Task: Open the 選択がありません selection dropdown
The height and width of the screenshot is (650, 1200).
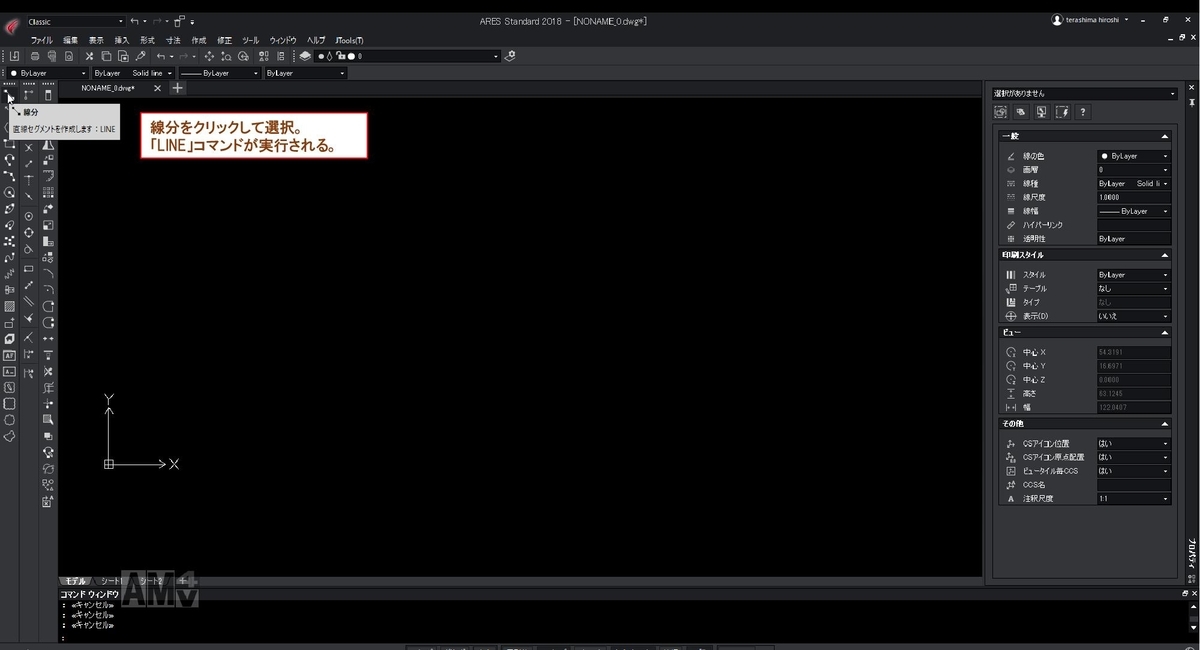Action: click(x=1084, y=93)
